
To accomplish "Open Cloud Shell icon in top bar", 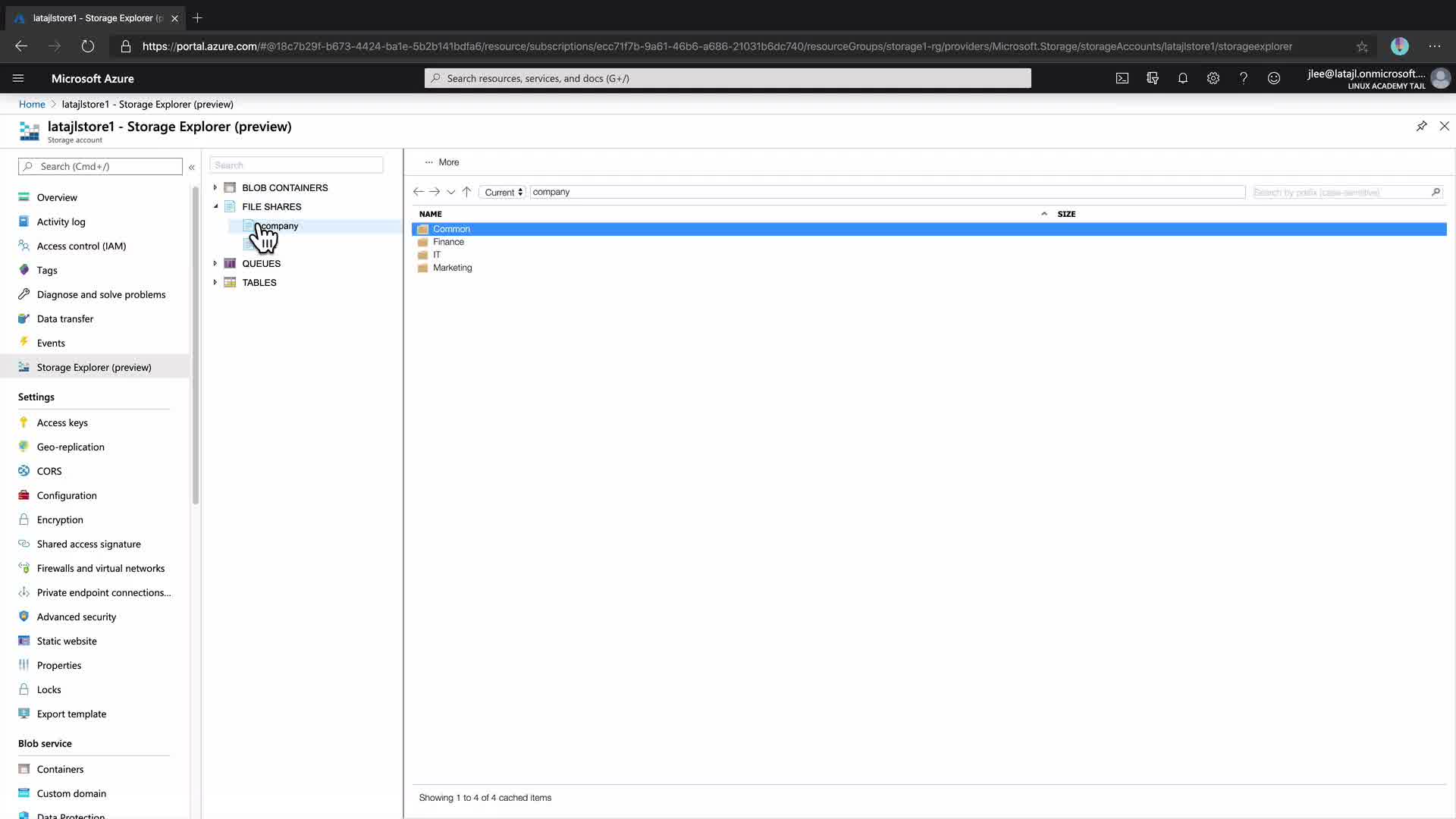I will (1122, 78).
